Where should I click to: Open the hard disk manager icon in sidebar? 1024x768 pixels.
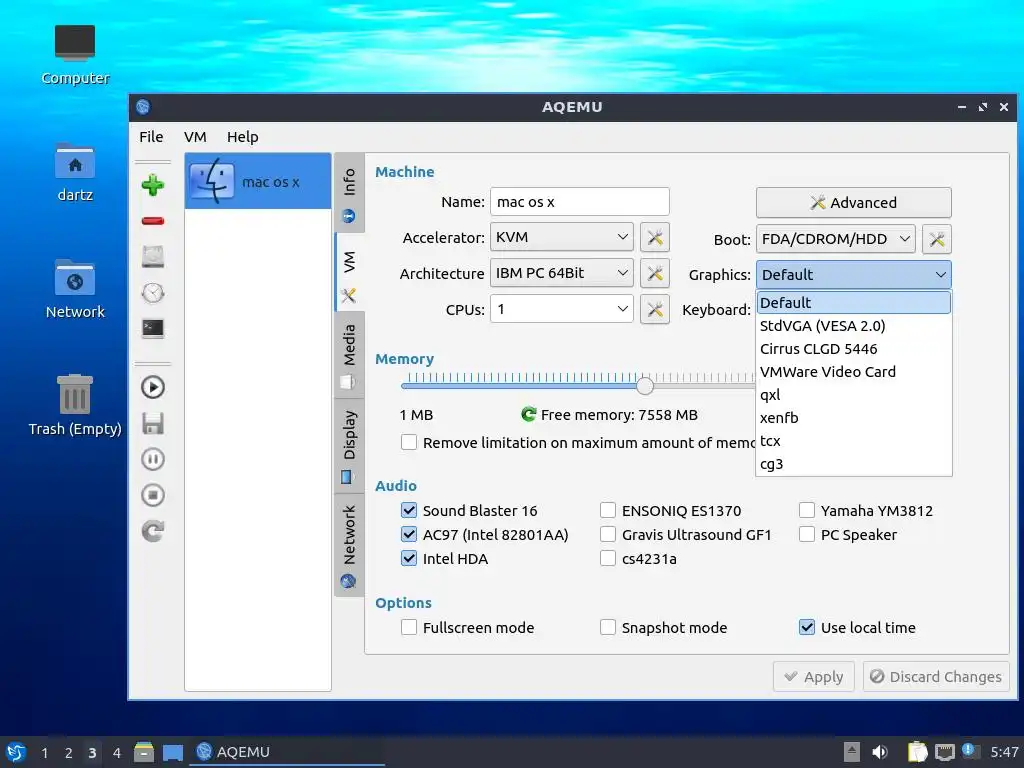pos(153,257)
